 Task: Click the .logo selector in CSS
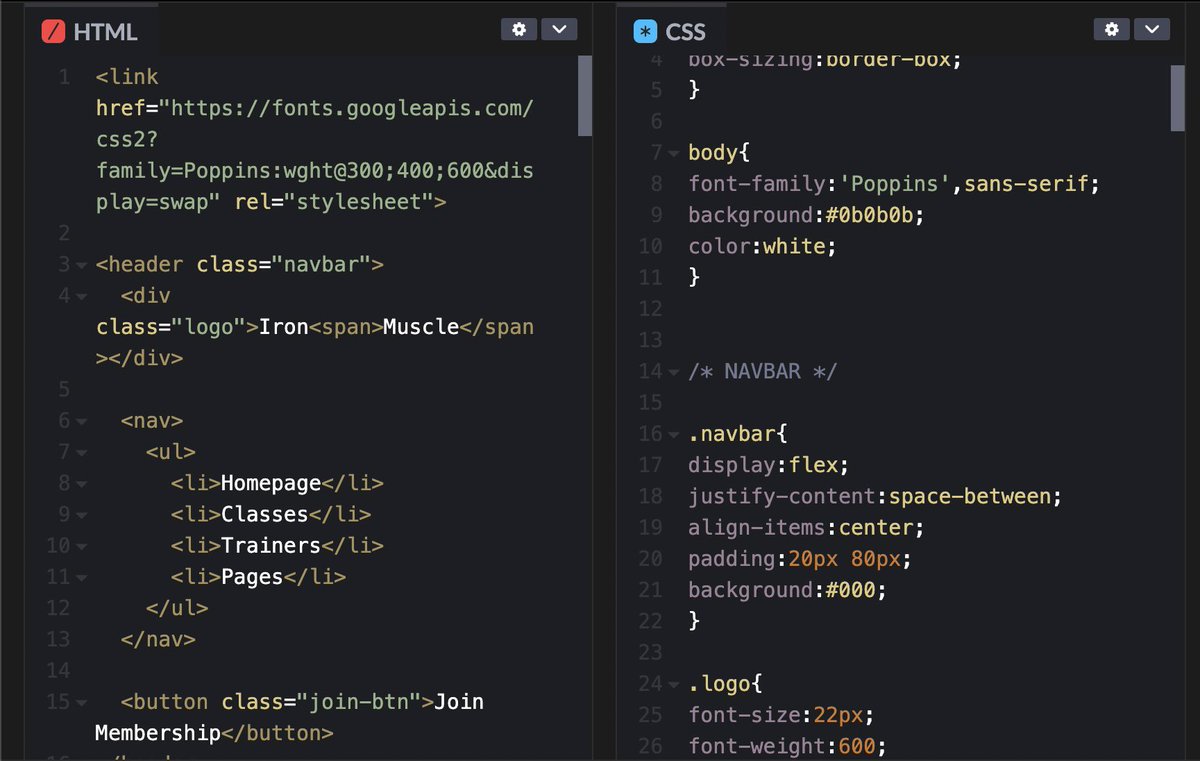pos(719,684)
